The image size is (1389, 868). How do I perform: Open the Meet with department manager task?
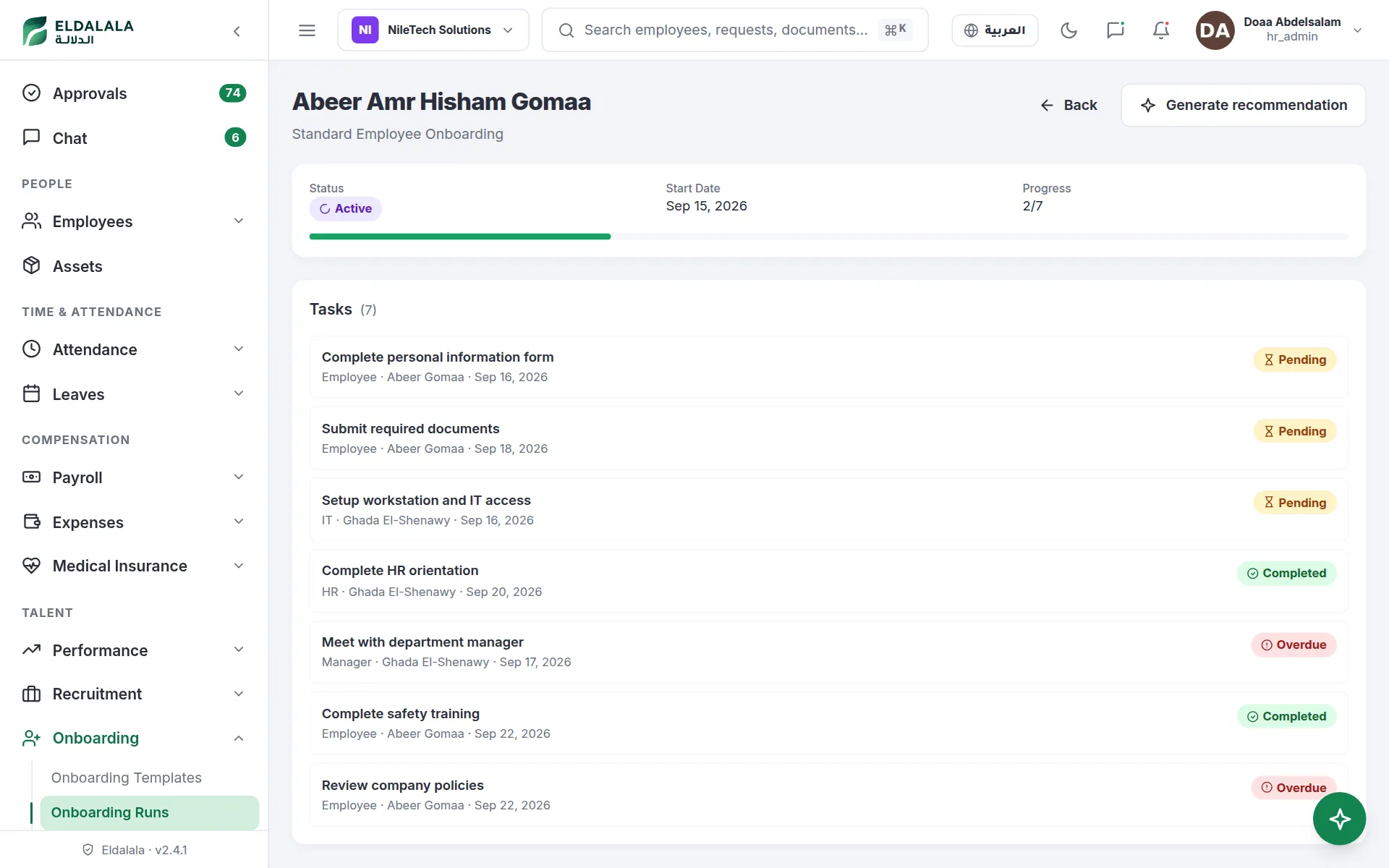[828, 652]
